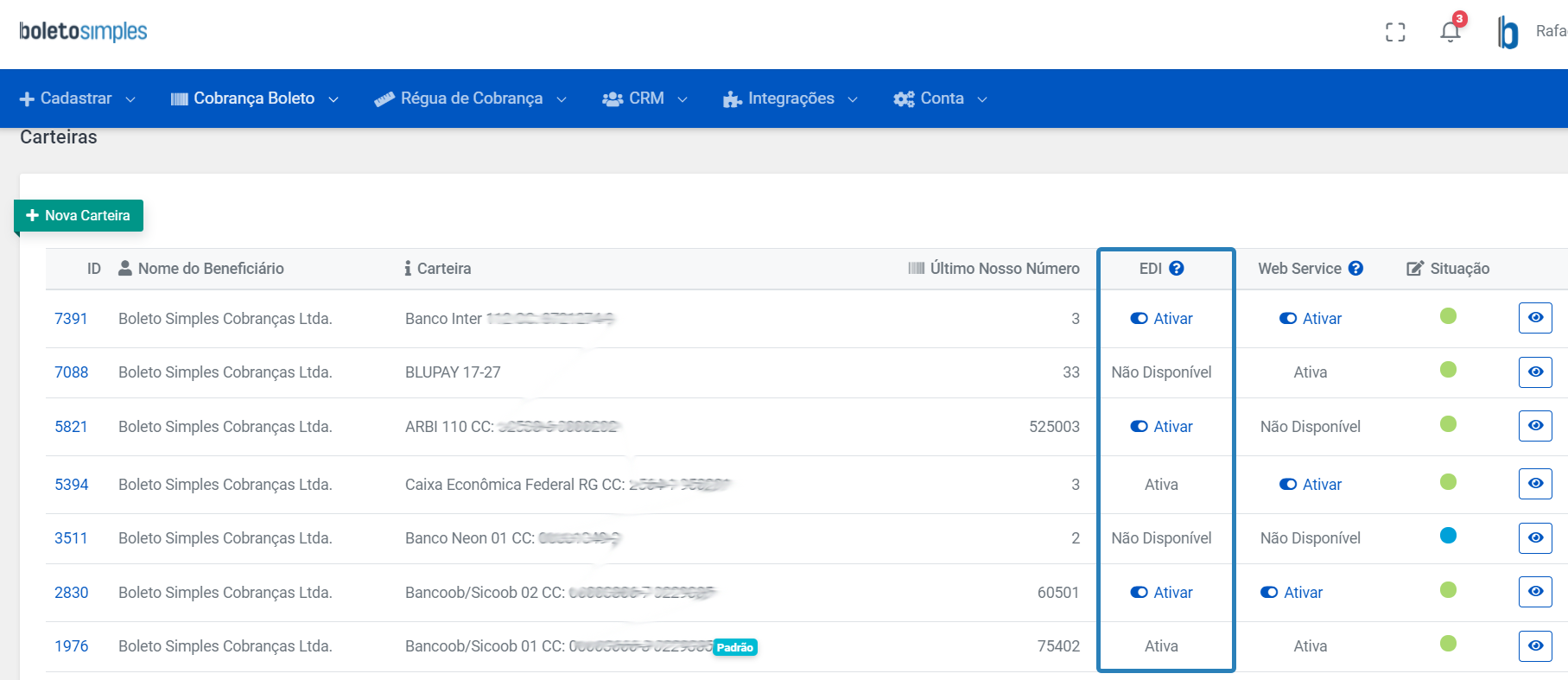
Task: View carteira 3511 with eye button
Action: (x=1535, y=537)
